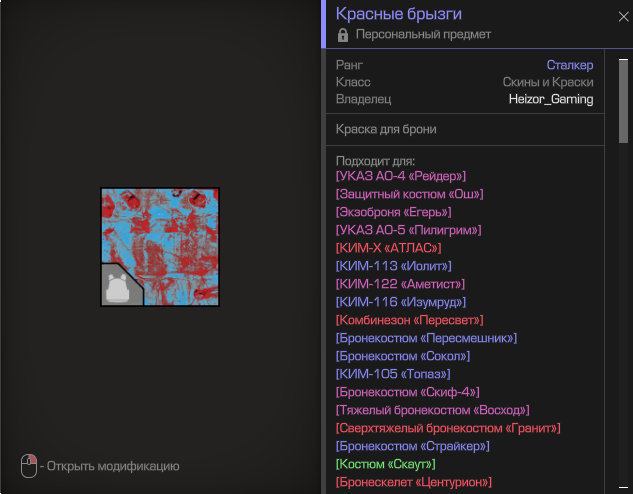Viewport: 633px width, 494px height.
Task: Open the Костюм «Скаут» link
Action: click(x=386, y=464)
